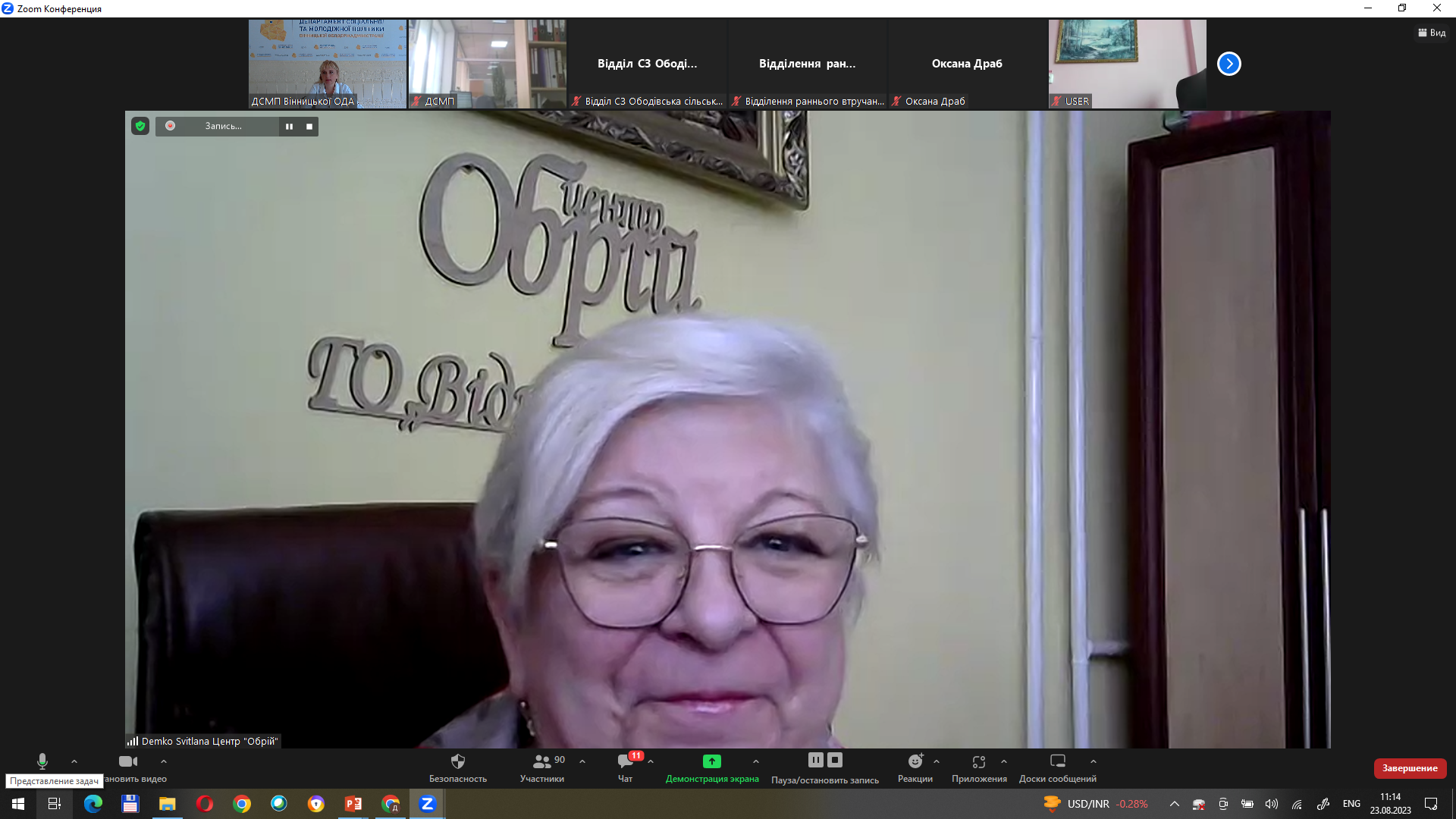Expand chat options arrow
The image size is (1456, 819).
(x=651, y=761)
